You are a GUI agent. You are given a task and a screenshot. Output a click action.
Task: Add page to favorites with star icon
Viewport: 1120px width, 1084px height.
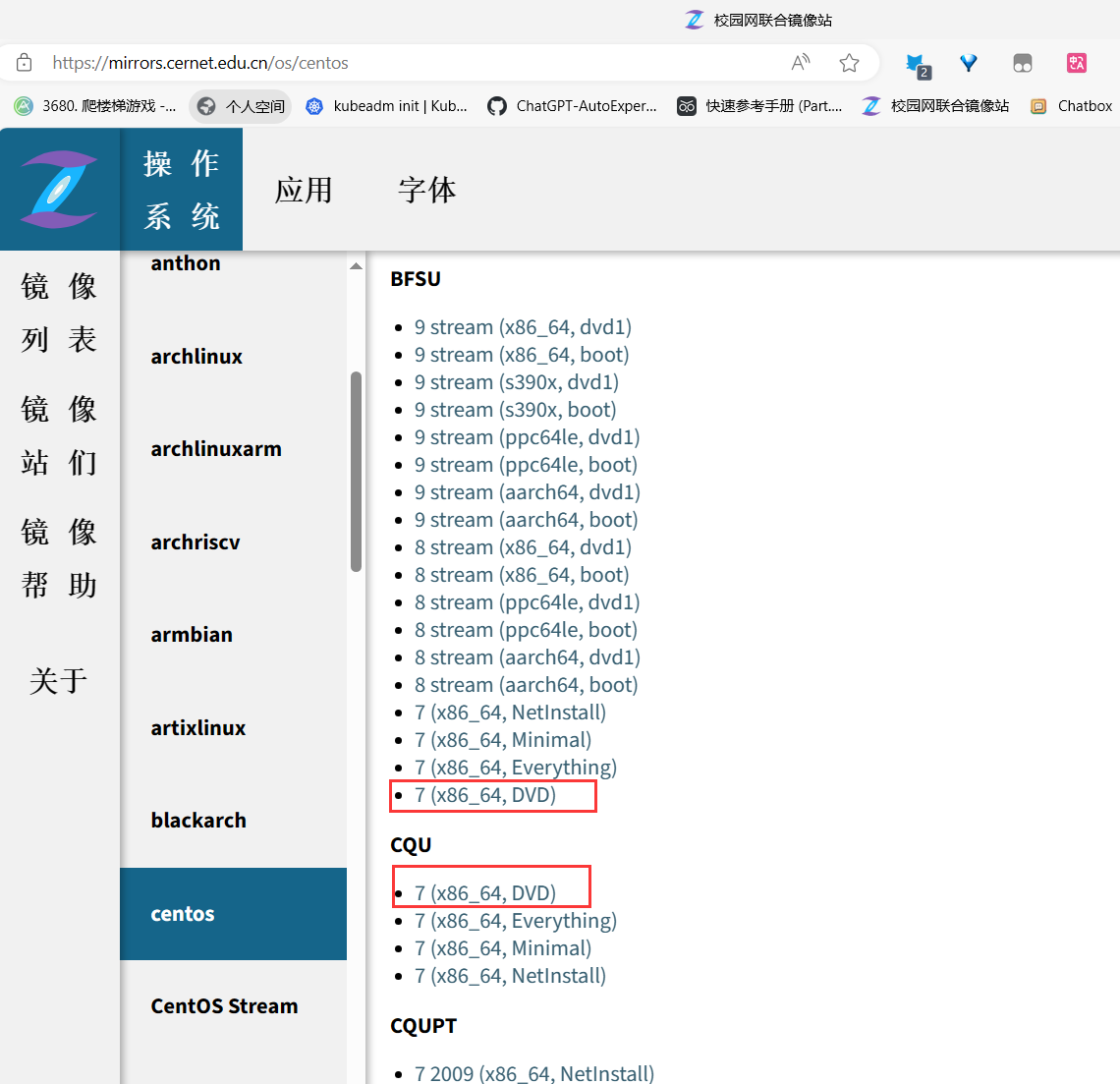(x=849, y=63)
